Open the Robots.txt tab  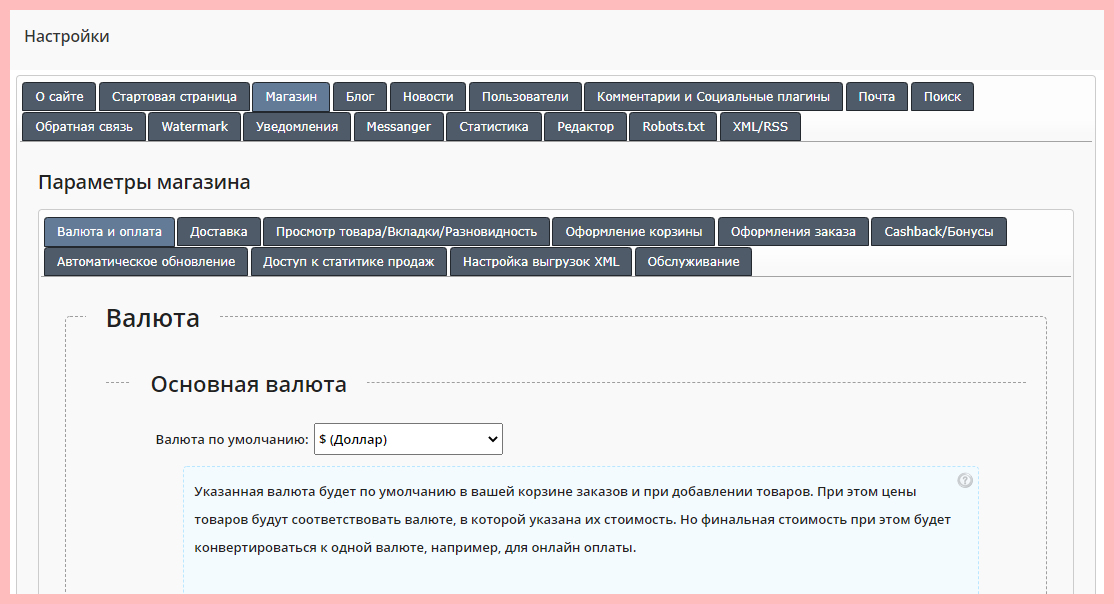tap(673, 127)
